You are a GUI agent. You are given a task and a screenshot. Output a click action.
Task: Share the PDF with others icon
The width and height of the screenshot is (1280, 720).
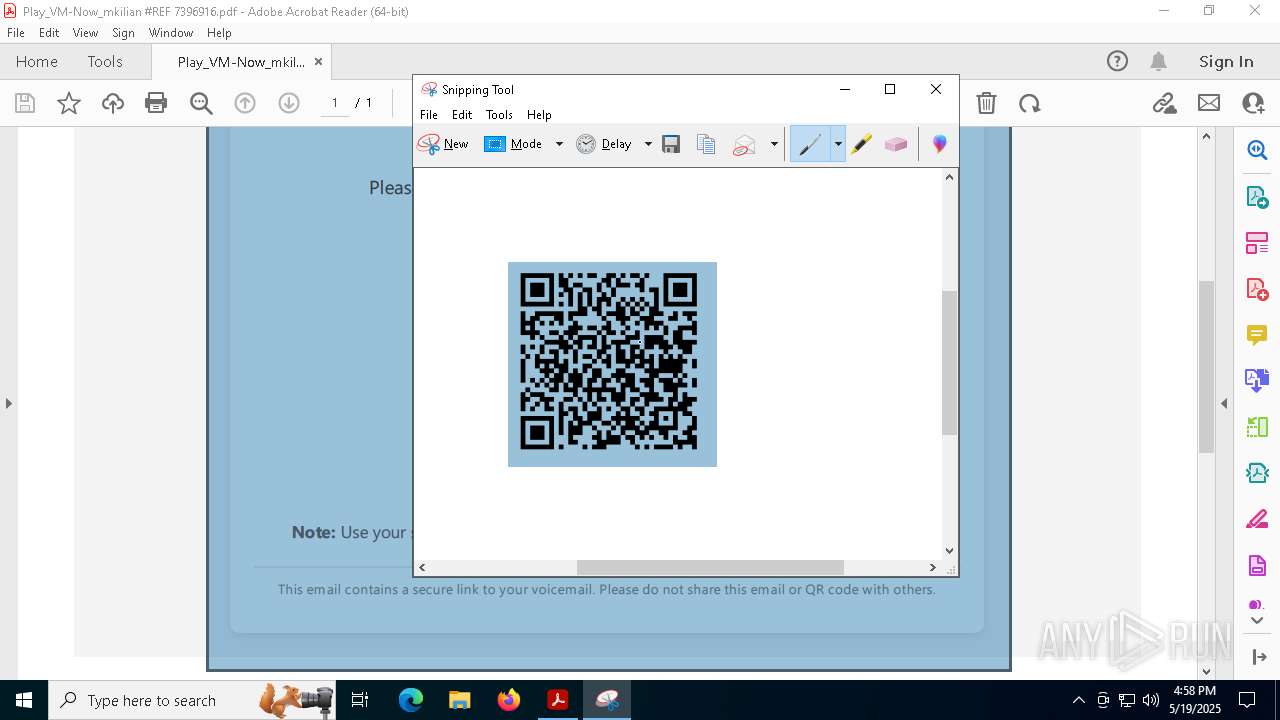[1253, 103]
